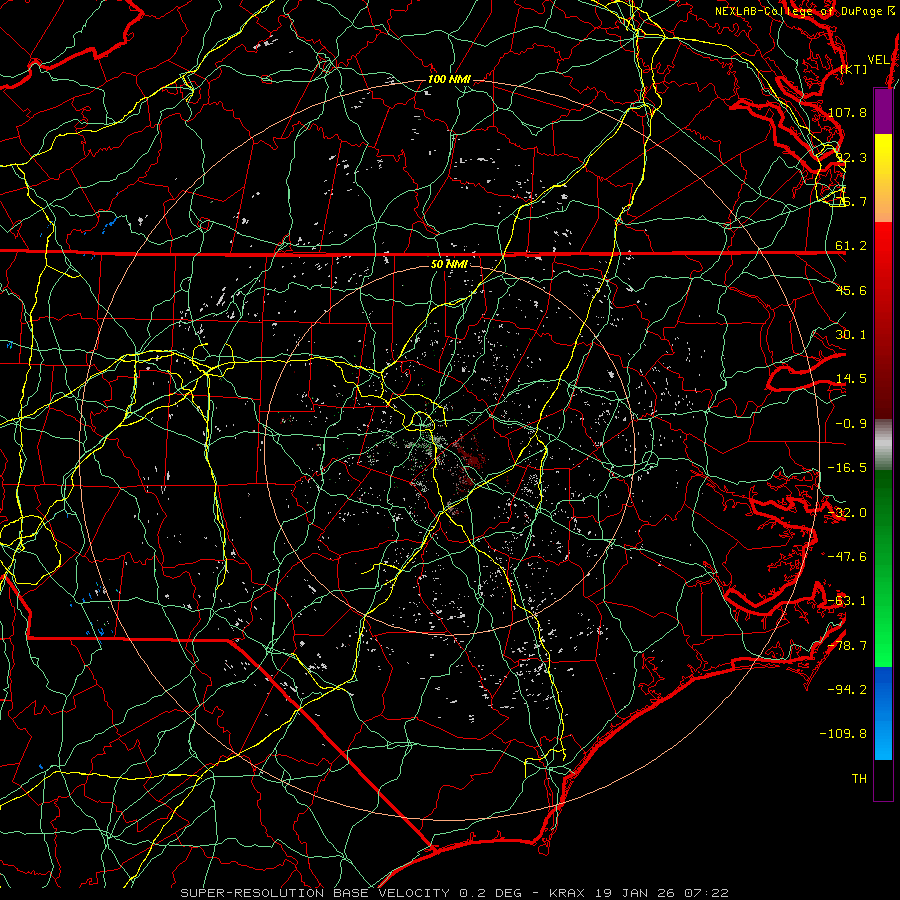Screen dimensions: 900x900
Task: Click the TH legend label
Action: tap(859, 779)
